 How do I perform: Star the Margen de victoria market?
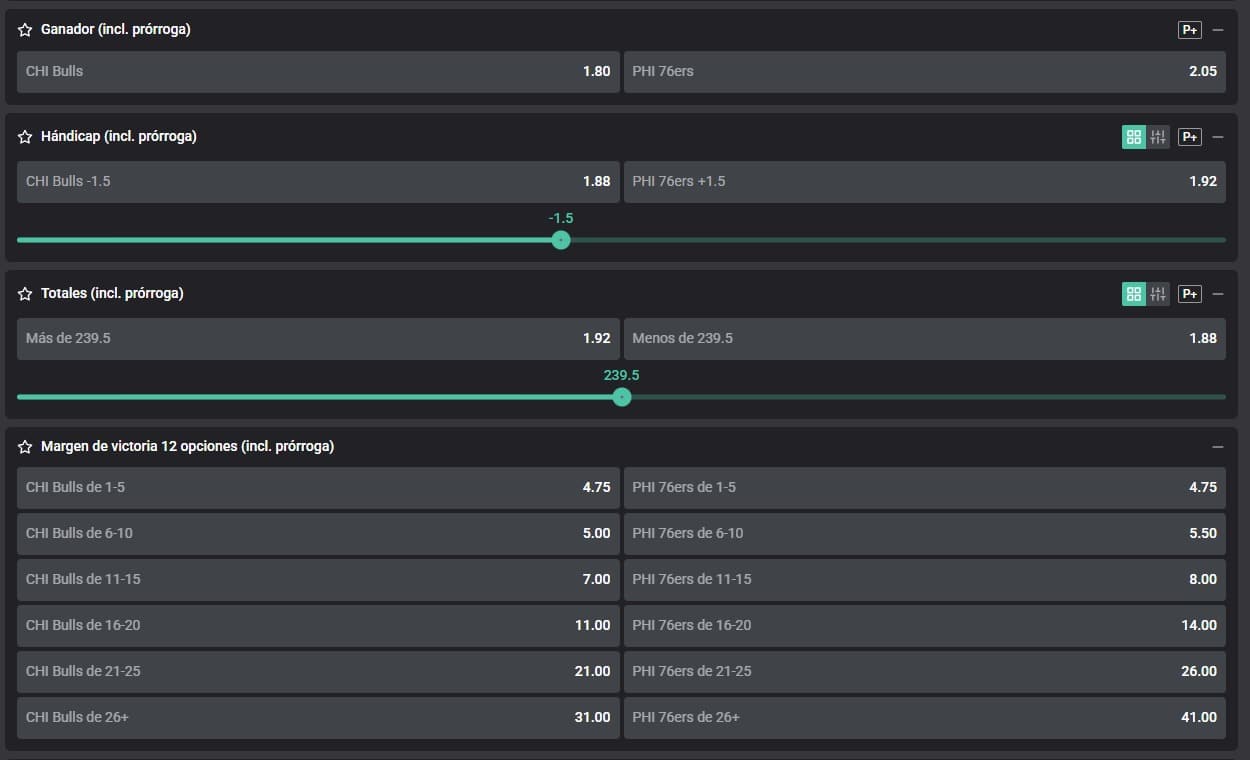coord(25,447)
